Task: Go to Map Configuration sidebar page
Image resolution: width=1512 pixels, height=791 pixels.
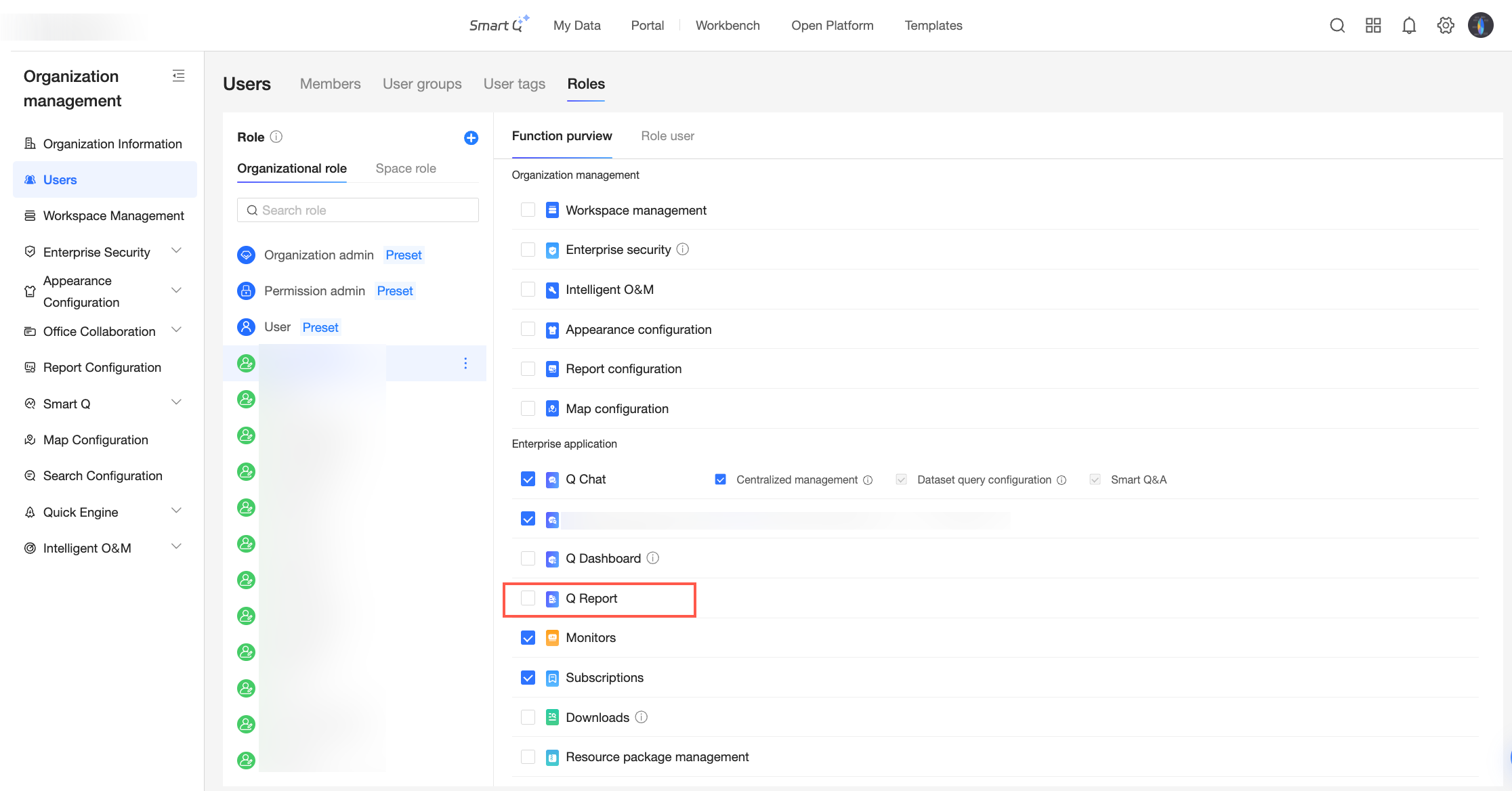Action: point(105,440)
